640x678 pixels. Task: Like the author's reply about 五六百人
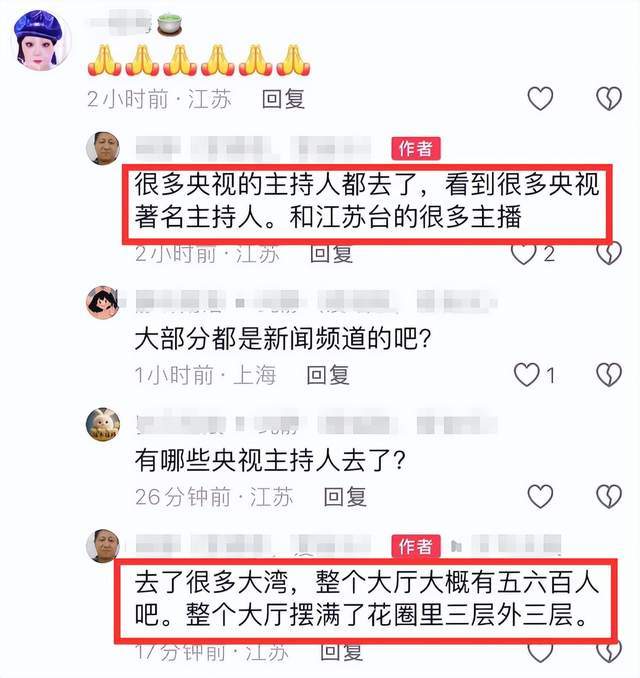coord(540,652)
